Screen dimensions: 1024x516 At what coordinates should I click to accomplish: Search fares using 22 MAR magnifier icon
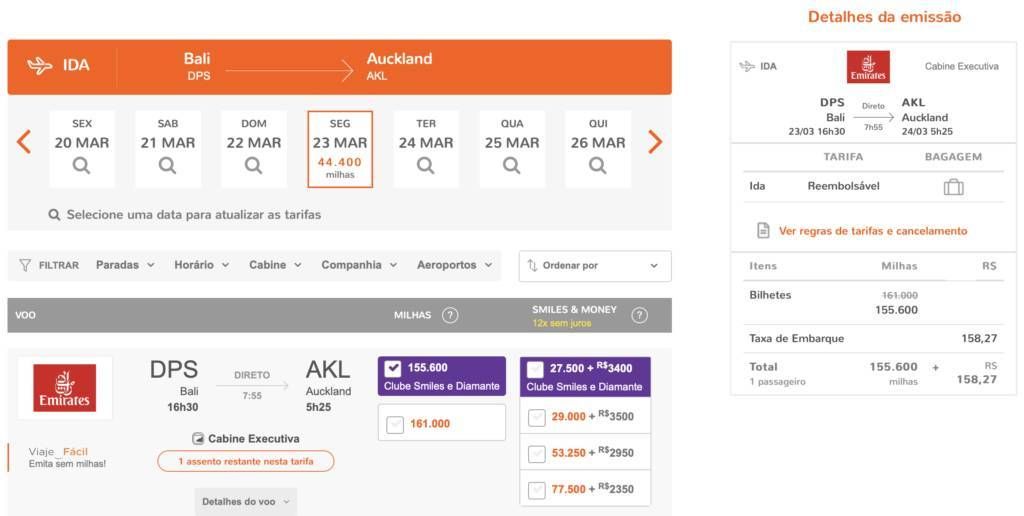253,166
